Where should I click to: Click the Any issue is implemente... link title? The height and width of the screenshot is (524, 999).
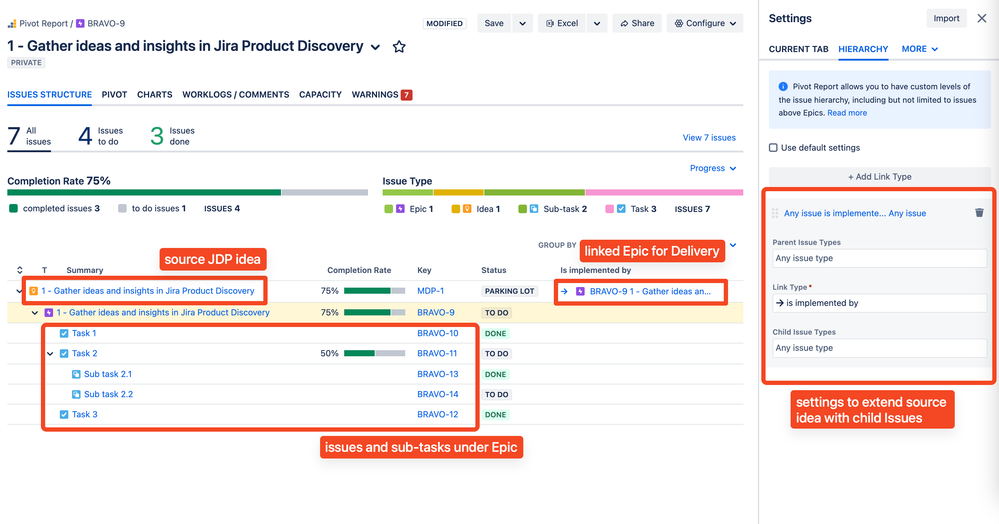(x=855, y=214)
